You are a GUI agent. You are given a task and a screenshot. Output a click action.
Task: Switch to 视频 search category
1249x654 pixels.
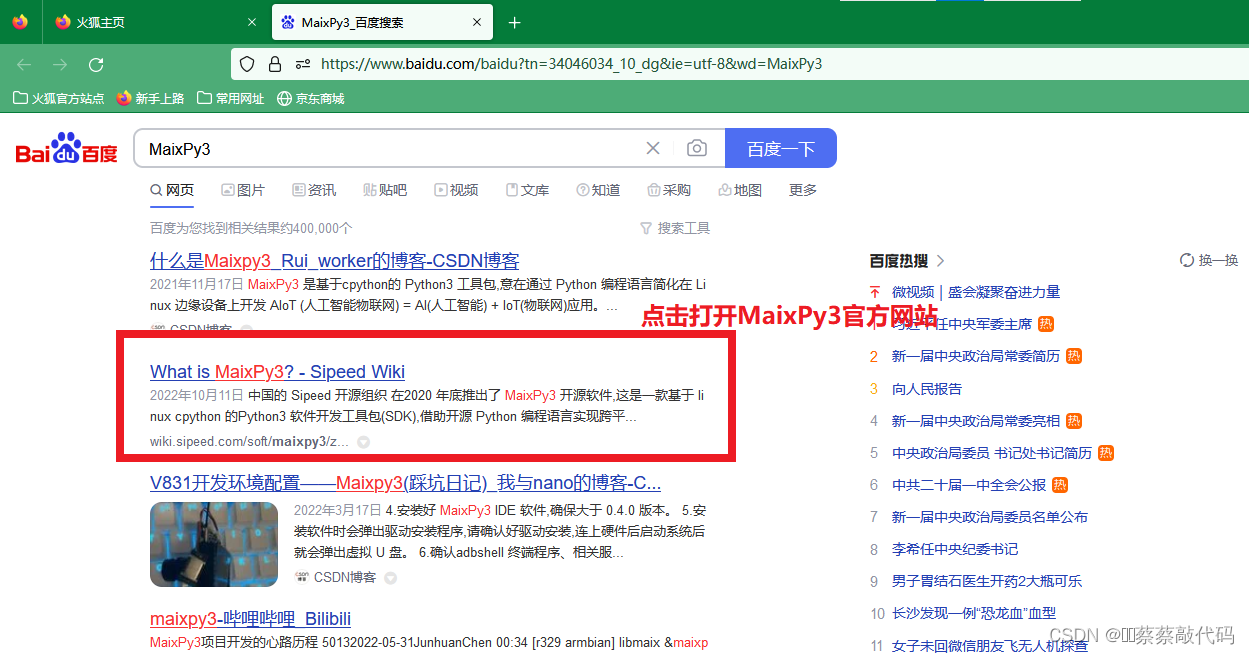pos(456,190)
